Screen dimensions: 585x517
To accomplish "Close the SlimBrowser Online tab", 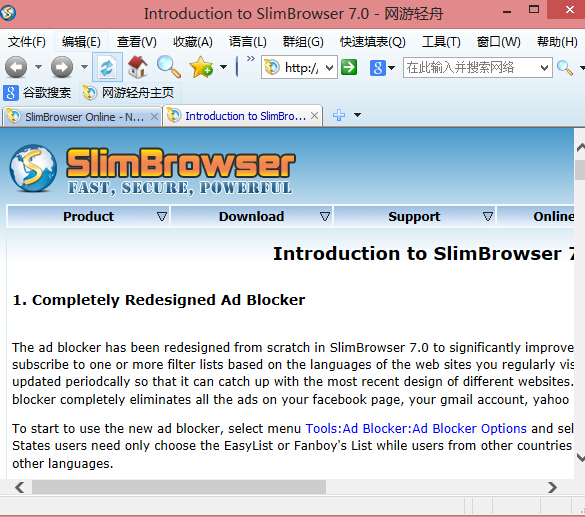I will pyautogui.click(x=154, y=117).
